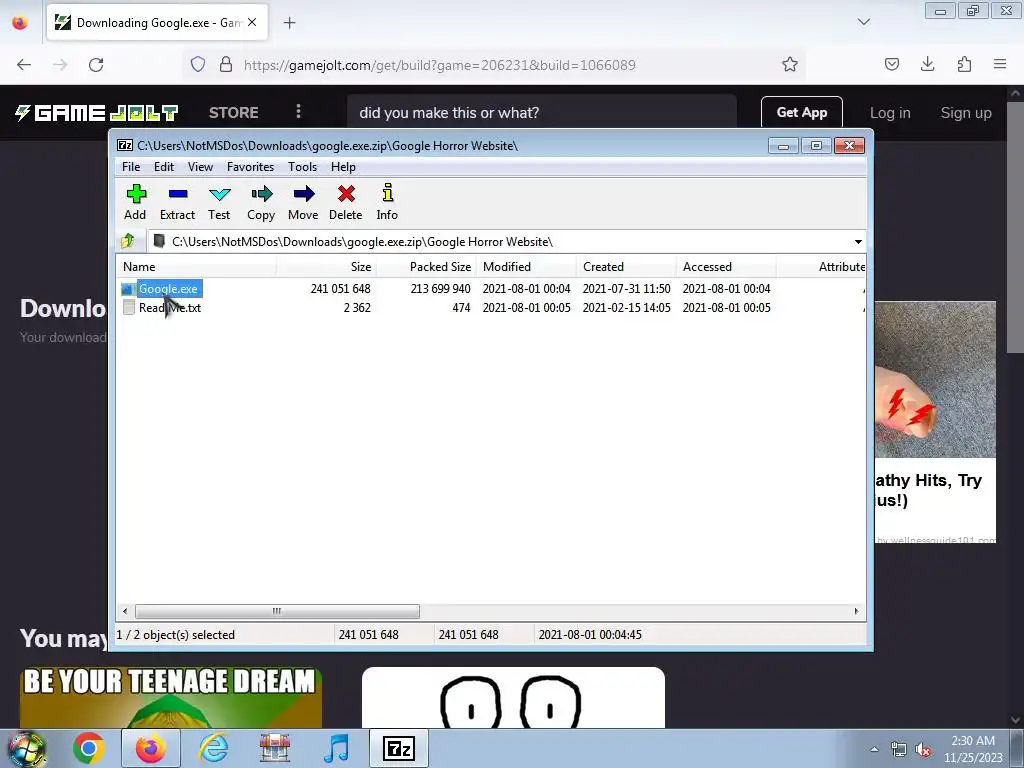Click the Add toolbar button in 7-Zip

point(135,202)
